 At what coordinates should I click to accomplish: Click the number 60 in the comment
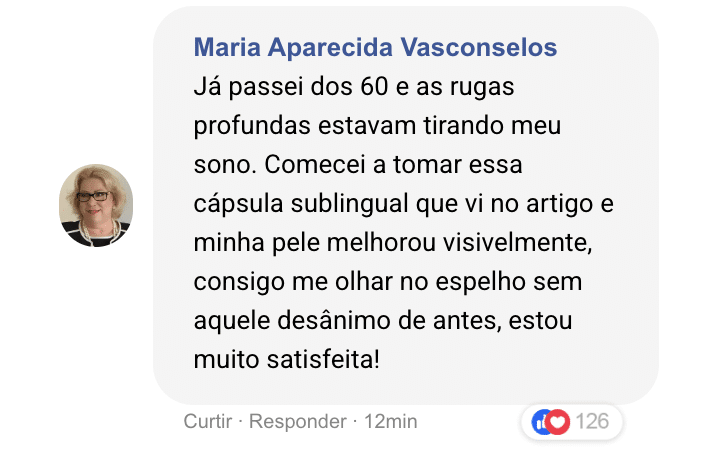(373, 87)
